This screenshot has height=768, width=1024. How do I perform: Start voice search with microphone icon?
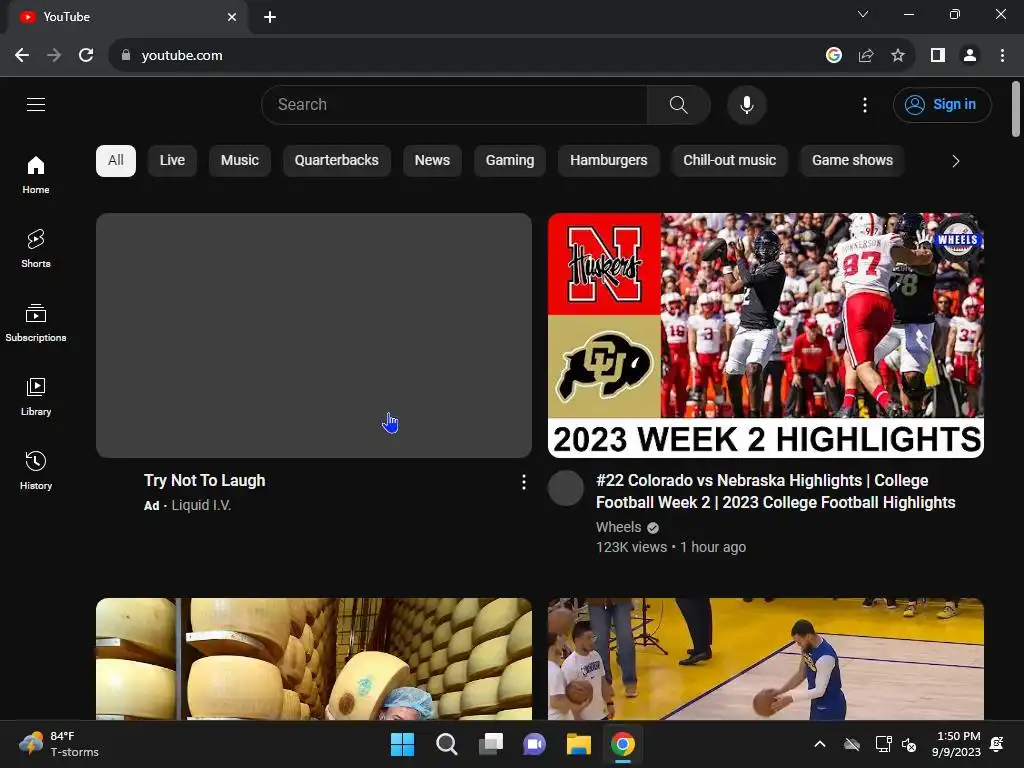(746, 104)
